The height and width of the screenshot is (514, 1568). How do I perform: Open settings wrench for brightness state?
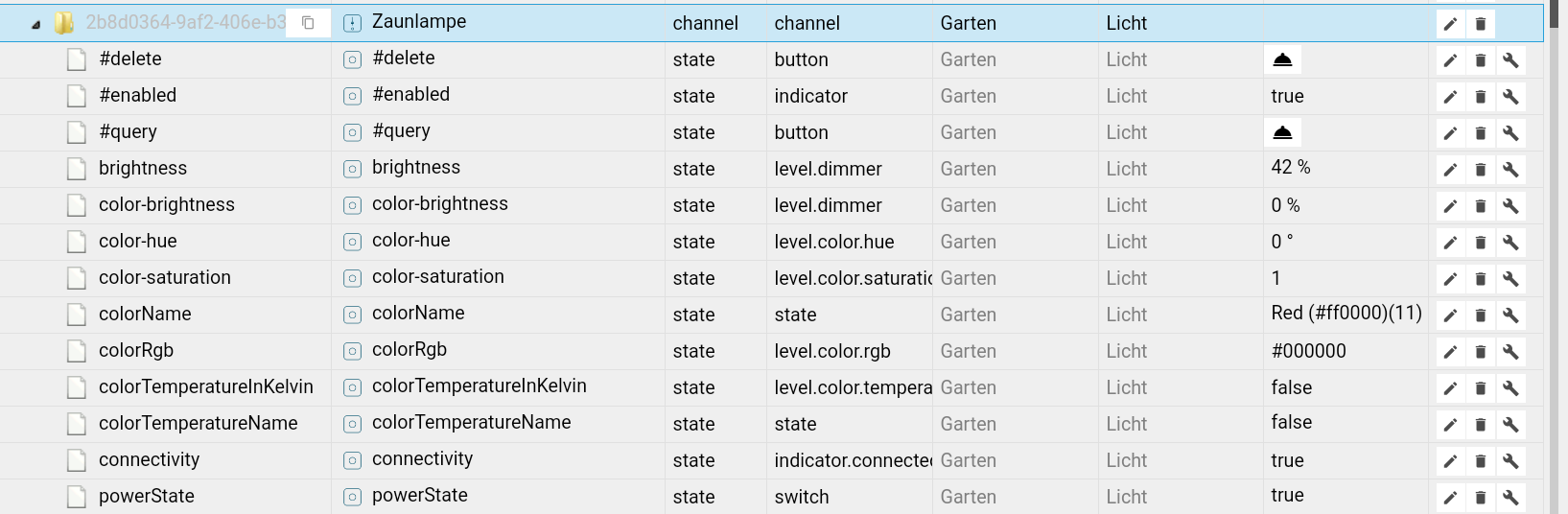click(1510, 170)
